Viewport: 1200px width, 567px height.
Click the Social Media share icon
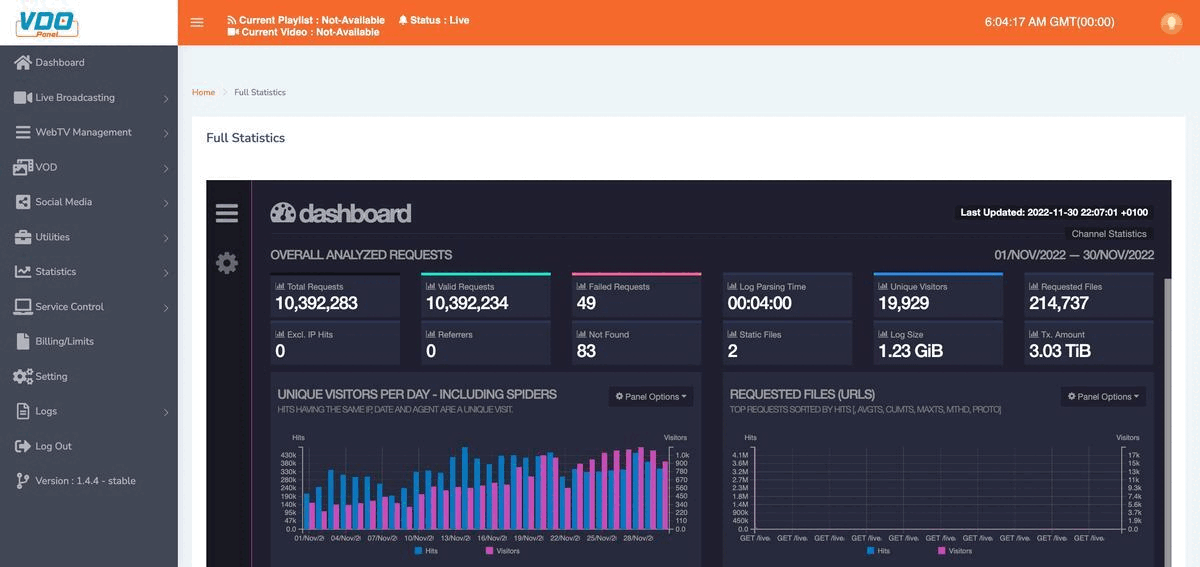(x=23, y=202)
